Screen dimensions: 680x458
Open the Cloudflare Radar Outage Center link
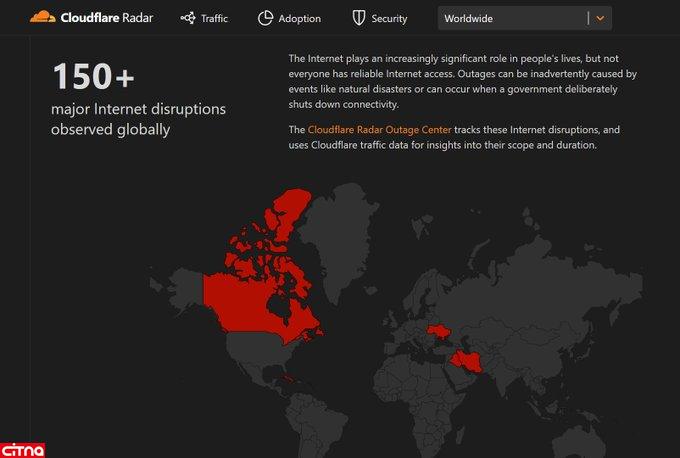380,130
